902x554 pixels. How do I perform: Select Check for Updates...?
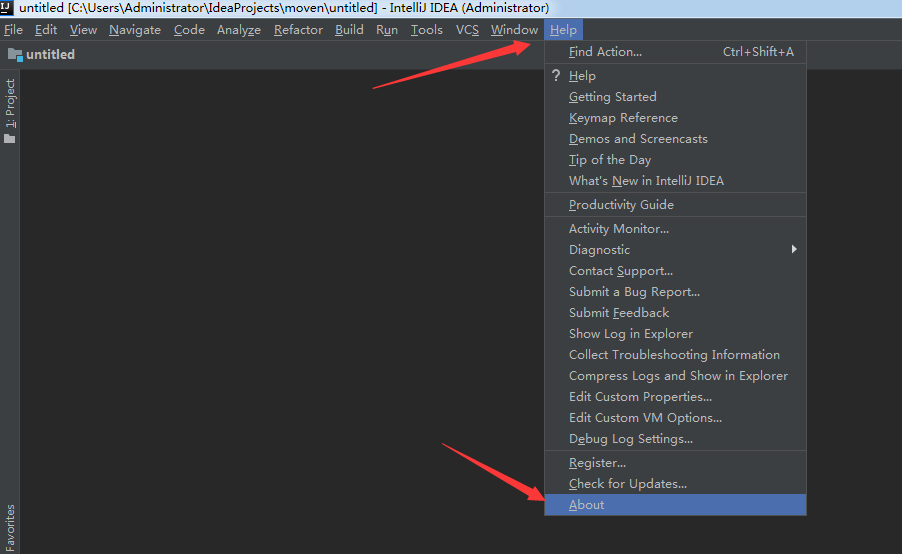(675, 484)
